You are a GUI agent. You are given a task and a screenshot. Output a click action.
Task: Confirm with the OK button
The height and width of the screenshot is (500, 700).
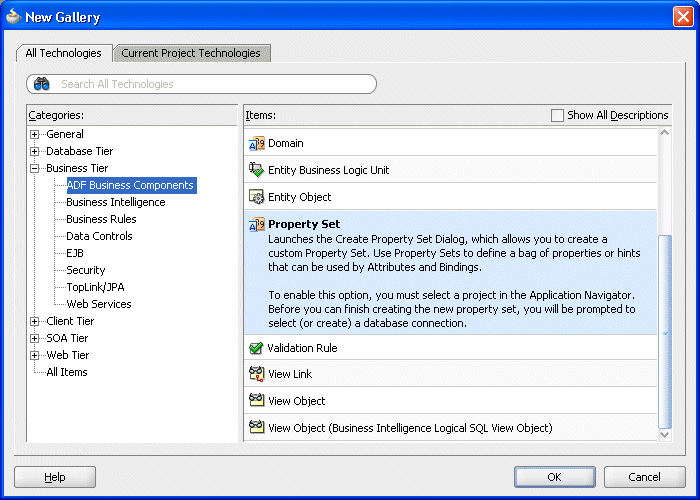pos(554,477)
